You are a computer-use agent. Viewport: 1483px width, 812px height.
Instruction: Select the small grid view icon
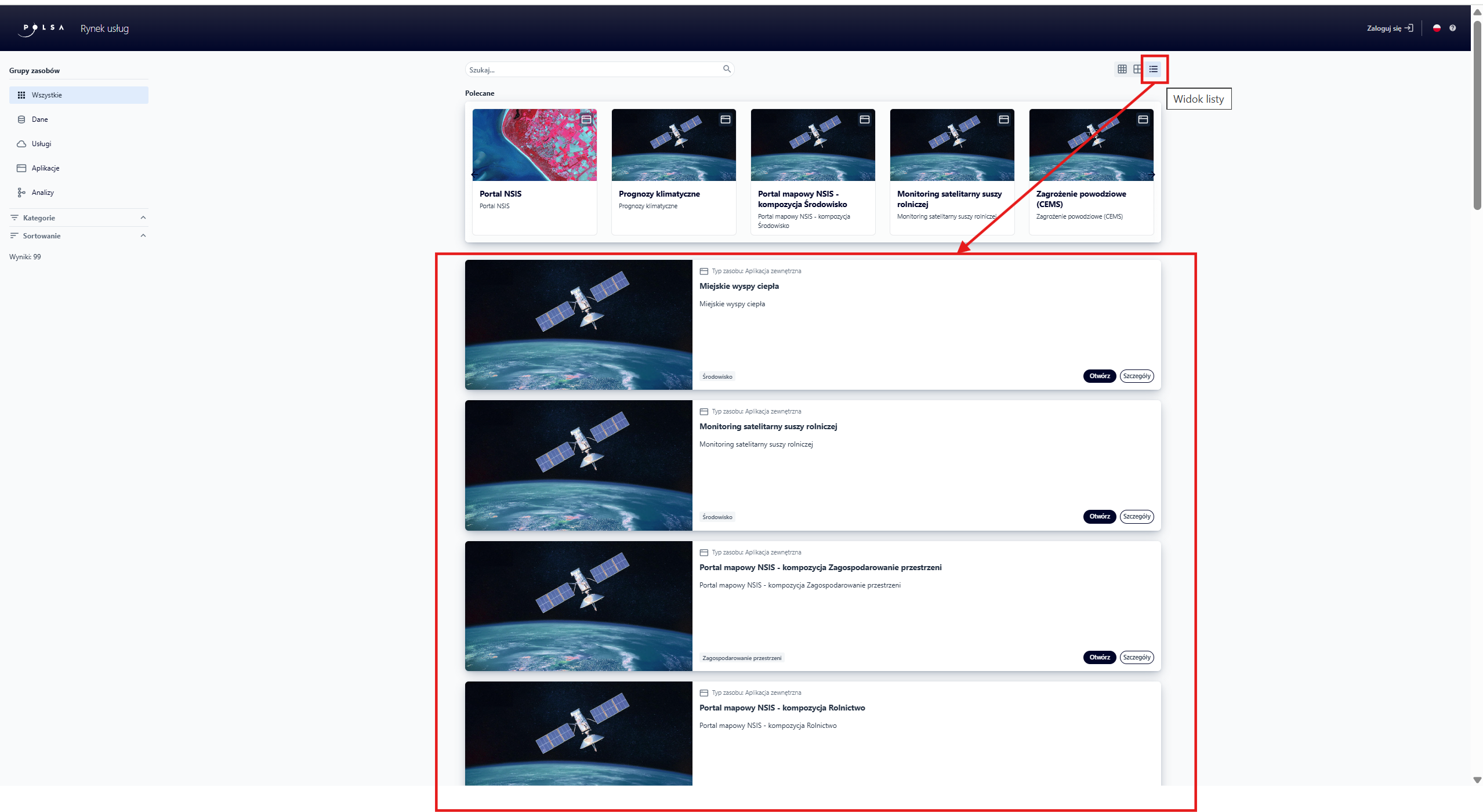tap(1122, 69)
